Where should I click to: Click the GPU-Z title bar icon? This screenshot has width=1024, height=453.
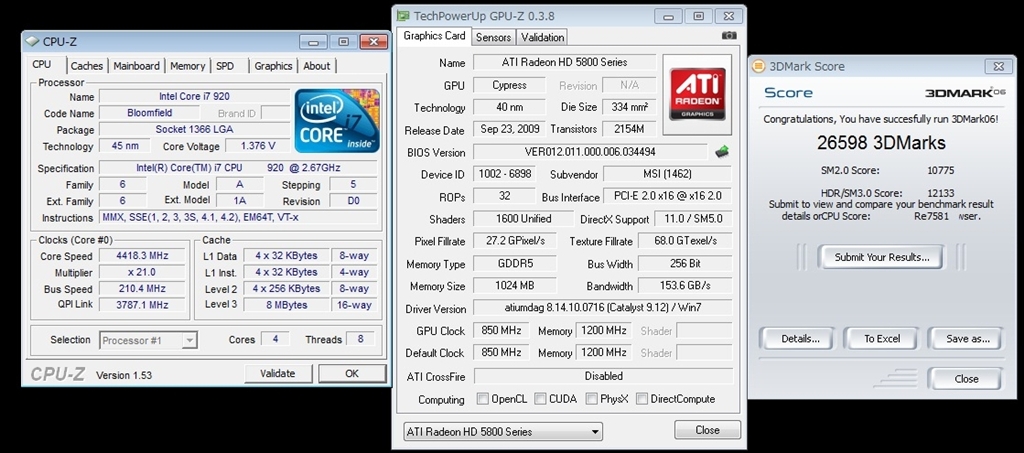click(404, 16)
